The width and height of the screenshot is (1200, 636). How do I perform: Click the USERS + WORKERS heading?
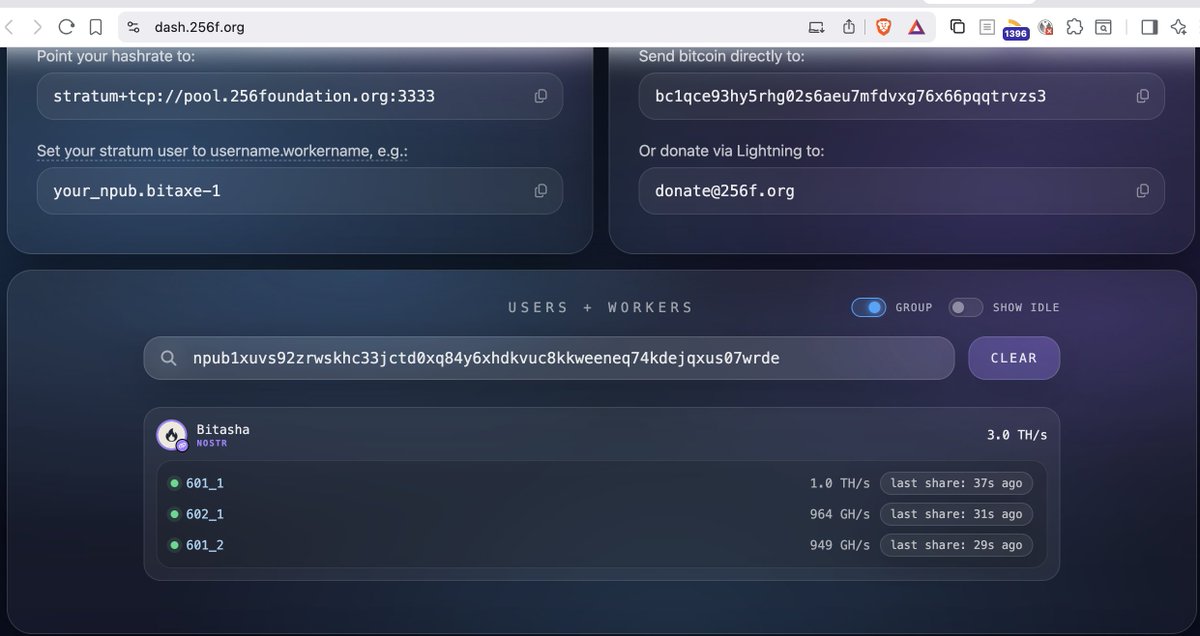pos(600,307)
